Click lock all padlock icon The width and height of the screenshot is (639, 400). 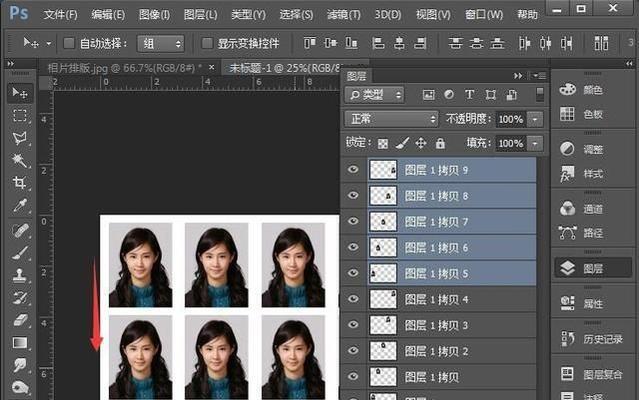[440, 143]
